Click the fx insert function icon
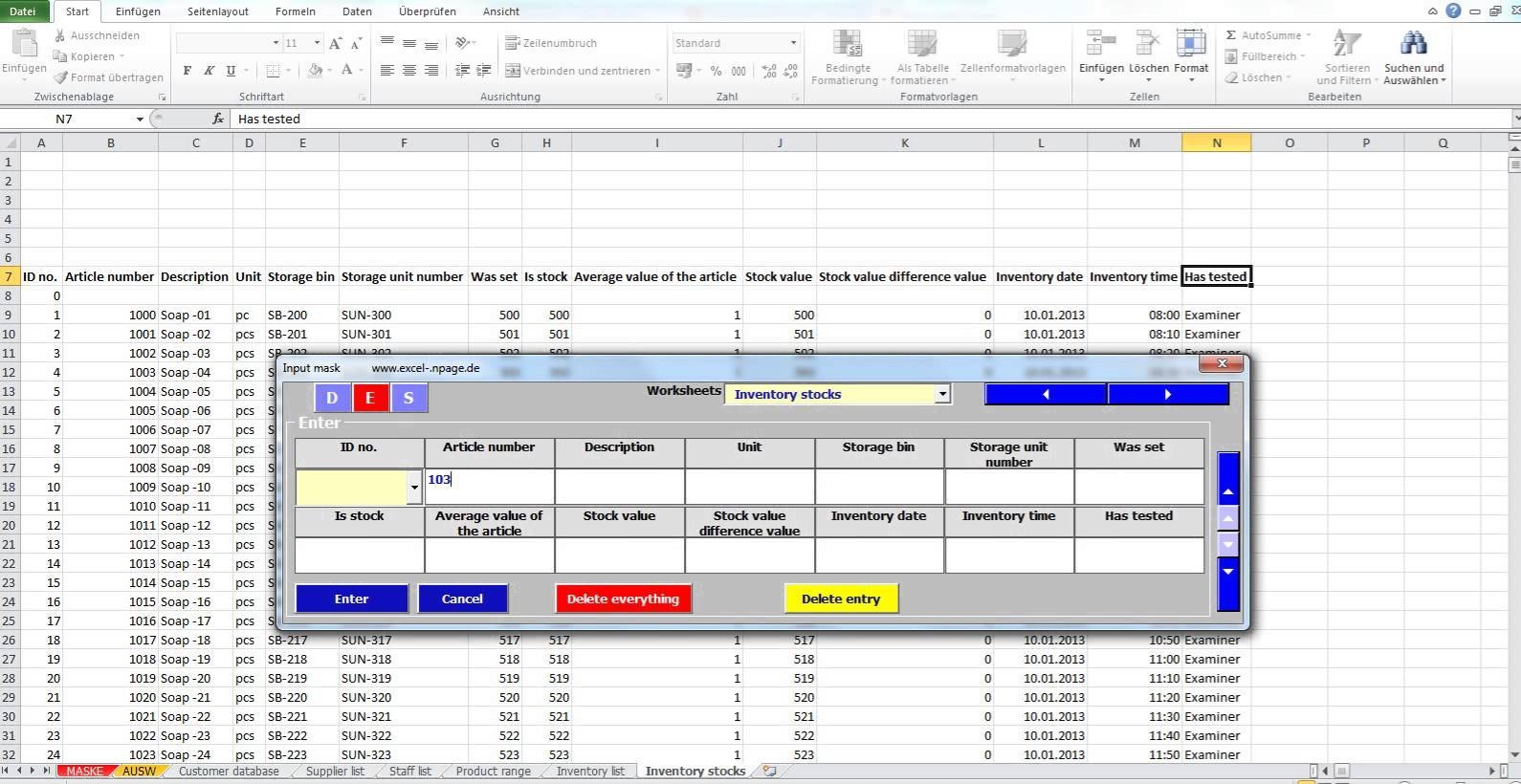This screenshot has height=784, width=1521. [217, 119]
